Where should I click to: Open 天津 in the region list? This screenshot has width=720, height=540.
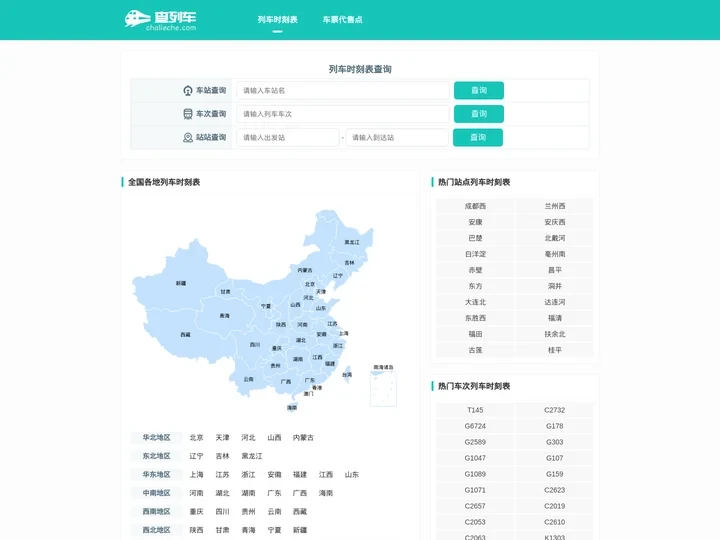click(223, 438)
